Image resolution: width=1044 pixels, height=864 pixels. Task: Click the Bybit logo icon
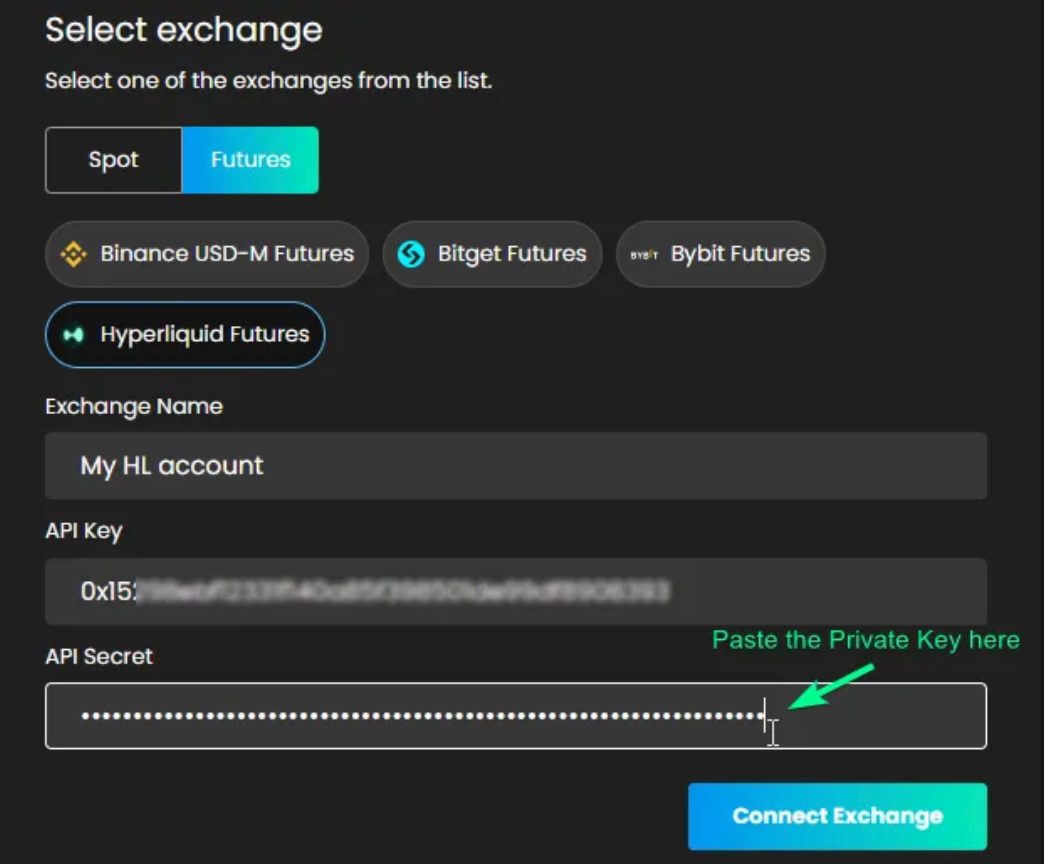point(644,254)
